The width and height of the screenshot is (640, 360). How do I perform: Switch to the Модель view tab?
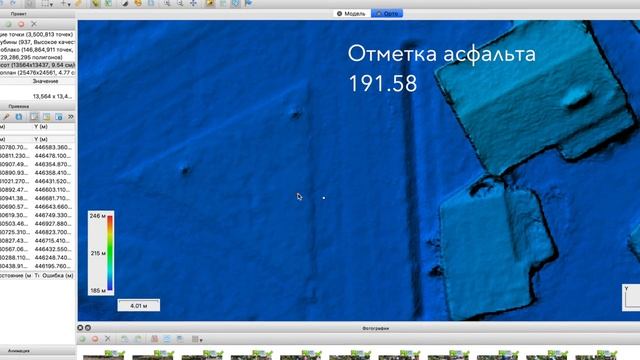click(351, 13)
